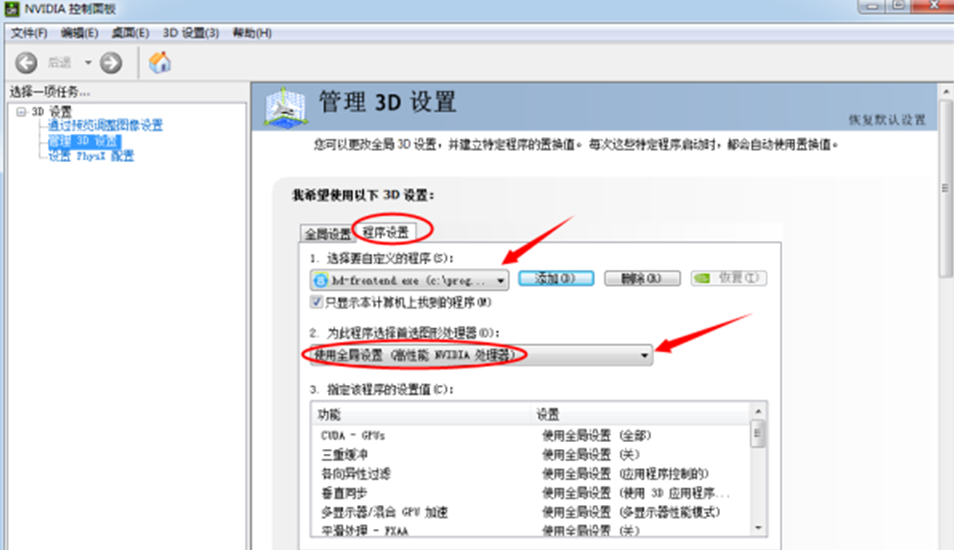The width and height of the screenshot is (954, 550).
Task: Select the 多显示器/混合 GPU 加速 row
Action: [x=531, y=512]
